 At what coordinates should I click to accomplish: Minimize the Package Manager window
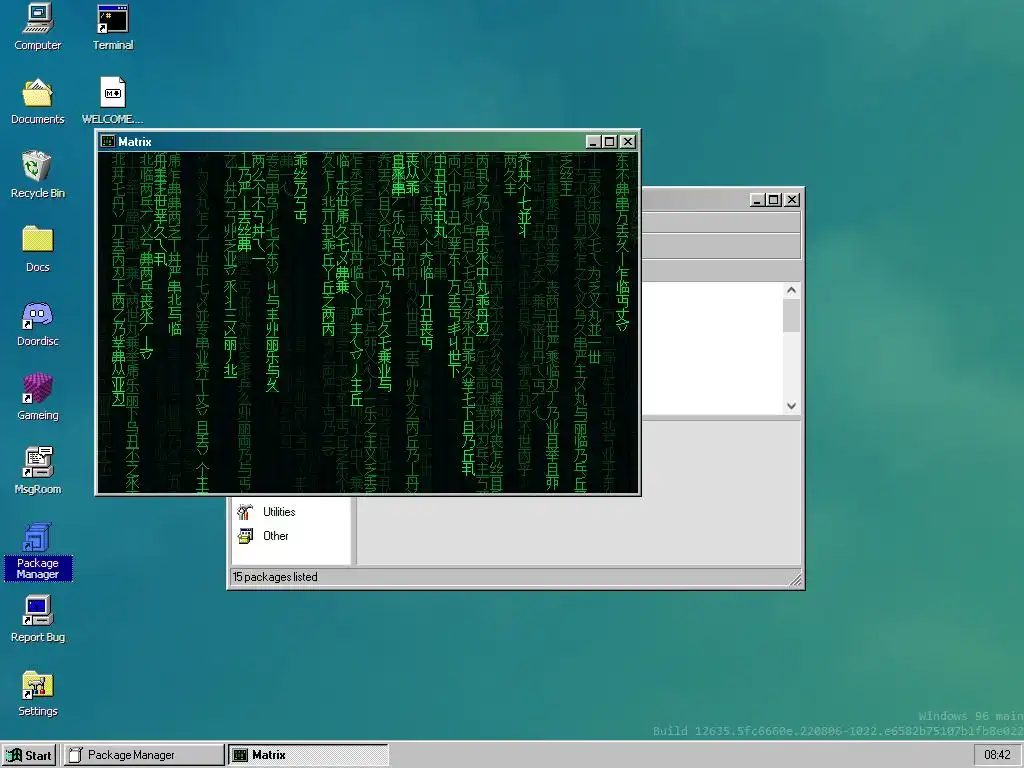[757, 200]
